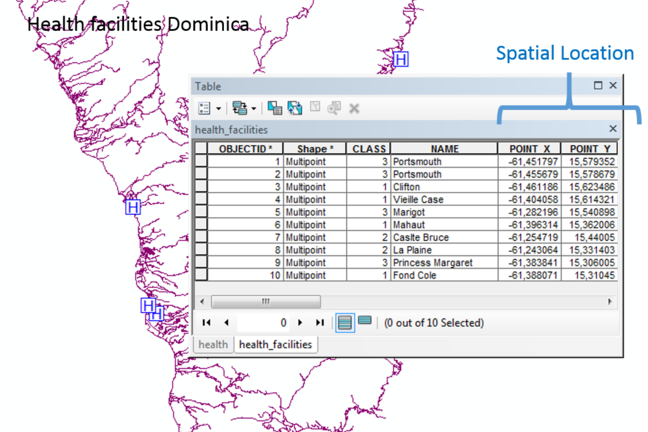
Task: Click the Select By Attributes icon
Action: (x=275, y=108)
